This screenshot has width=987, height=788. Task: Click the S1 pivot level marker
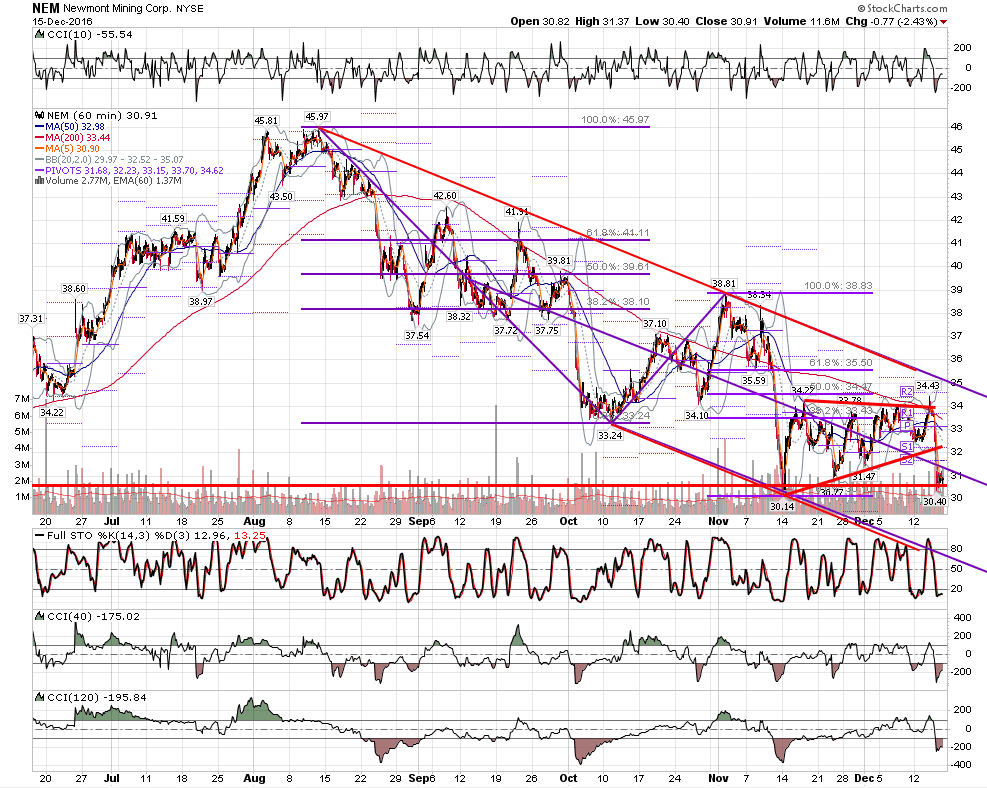pyautogui.click(x=906, y=447)
